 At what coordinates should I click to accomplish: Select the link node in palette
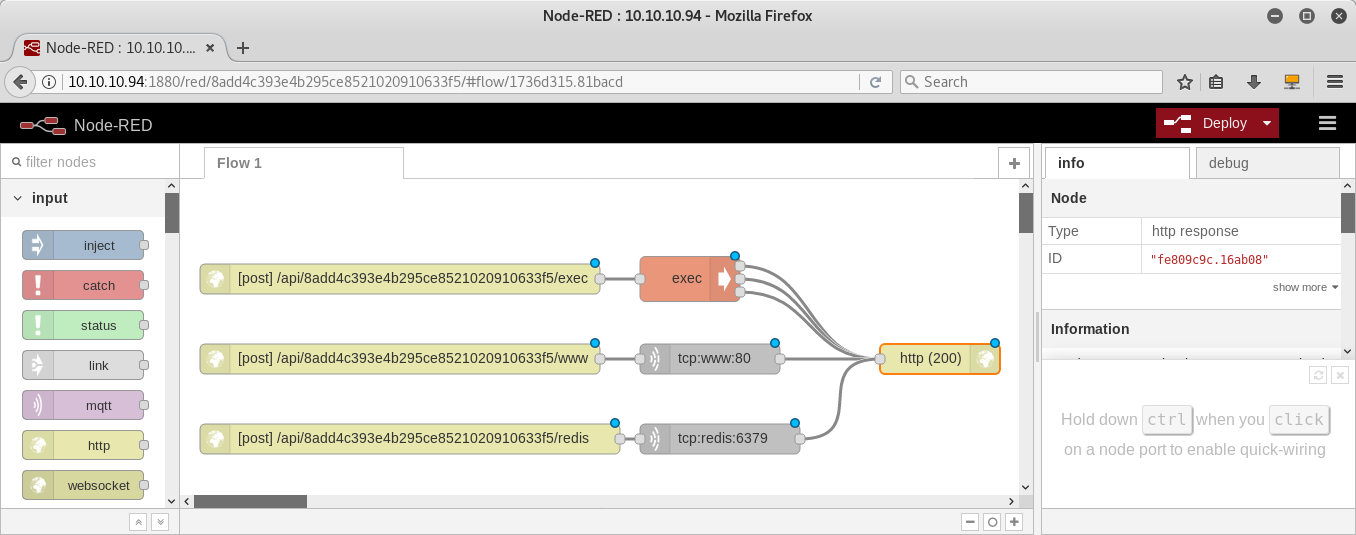click(83, 365)
